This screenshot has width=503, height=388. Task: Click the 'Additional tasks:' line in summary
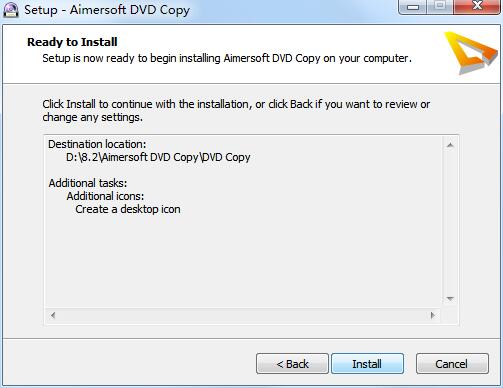88,183
